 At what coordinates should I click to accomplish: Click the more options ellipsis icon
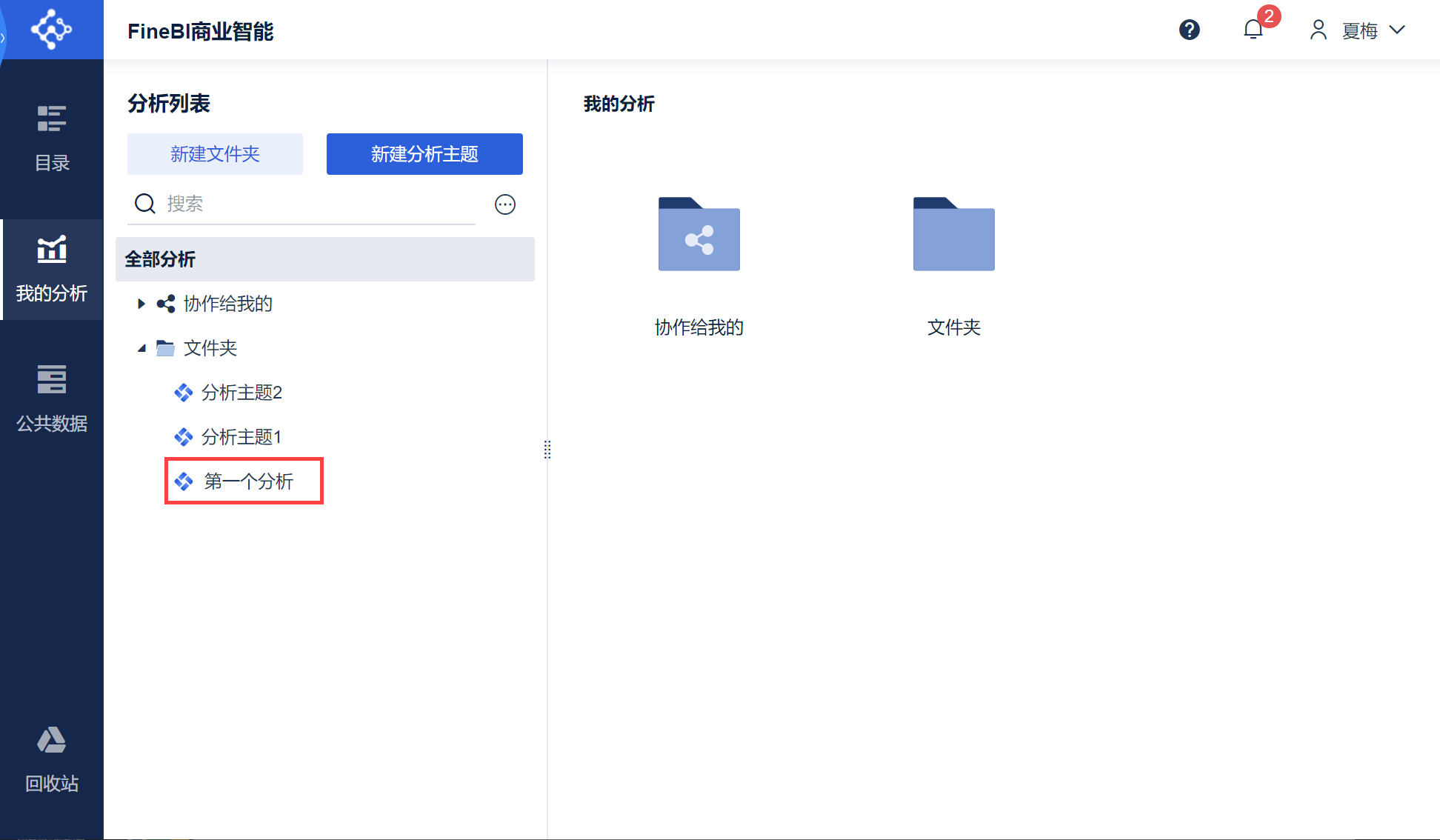click(505, 204)
